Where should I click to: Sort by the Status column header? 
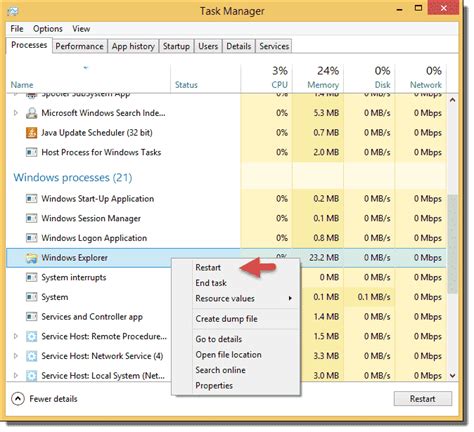pos(205,78)
